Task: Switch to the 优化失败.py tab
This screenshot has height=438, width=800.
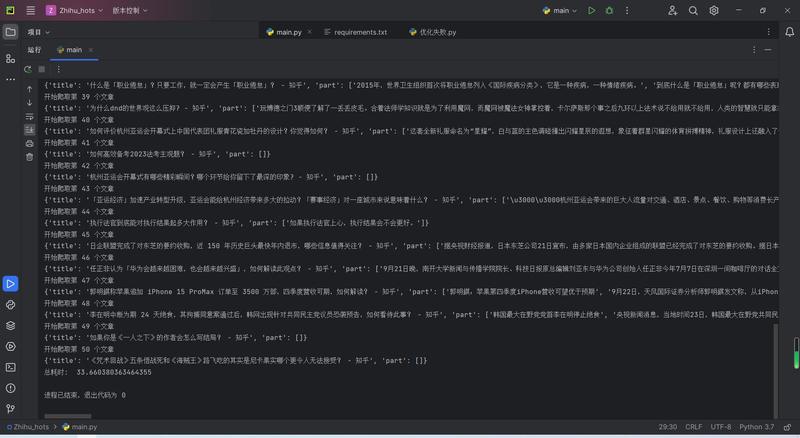Action: (x=433, y=32)
